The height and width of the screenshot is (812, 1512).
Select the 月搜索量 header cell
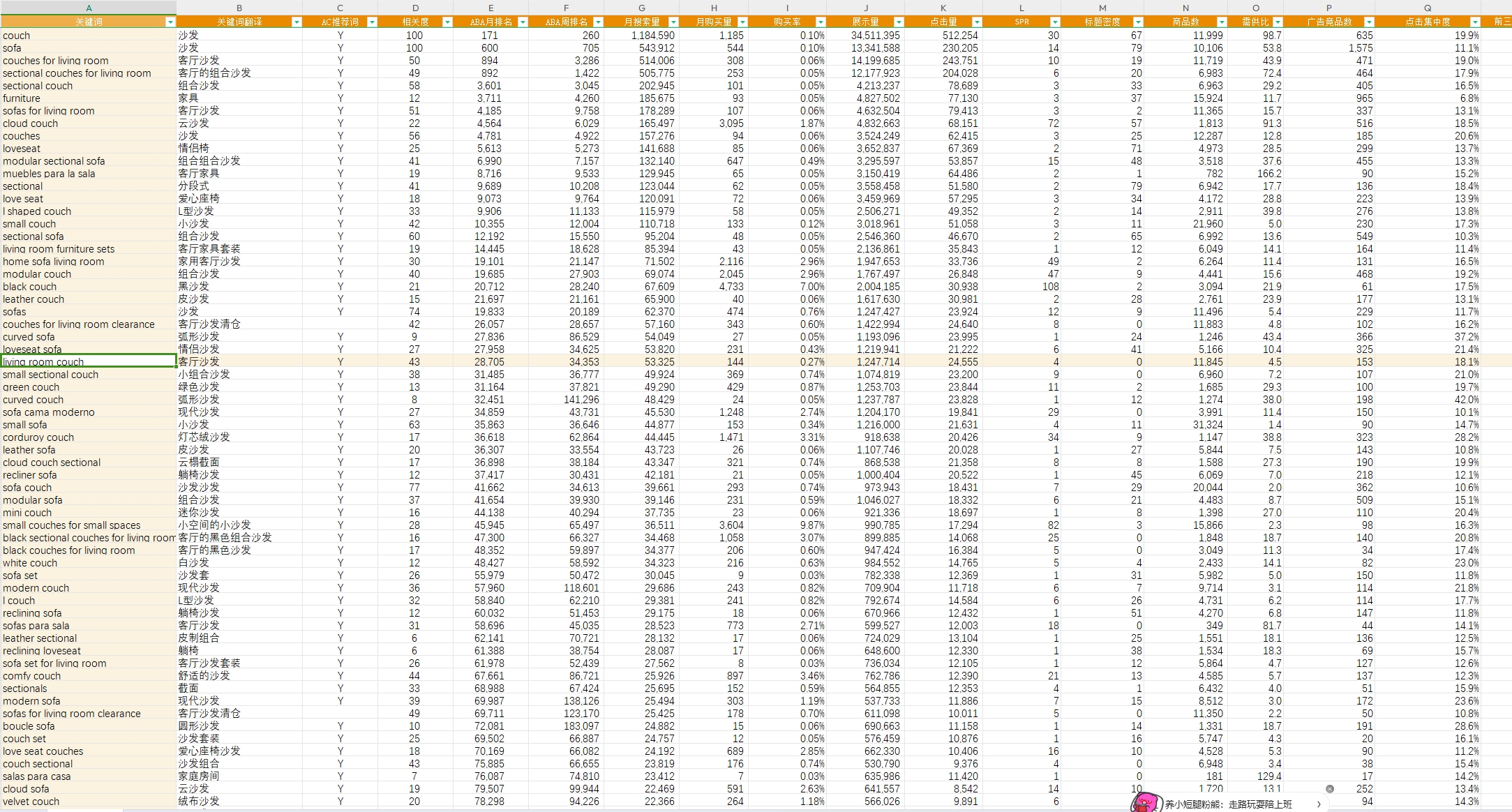[x=641, y=22]
